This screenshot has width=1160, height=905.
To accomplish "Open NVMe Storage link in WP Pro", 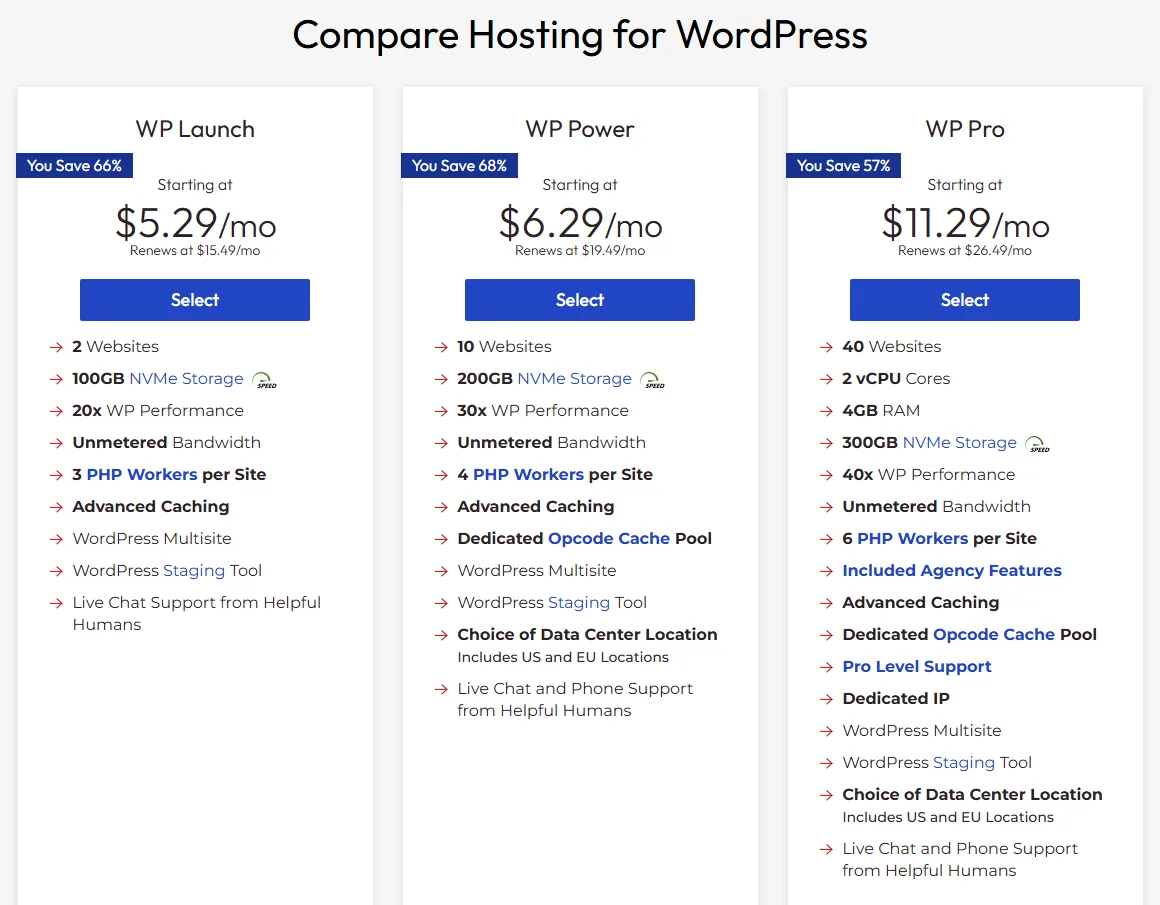I will [x=960, y=443].
